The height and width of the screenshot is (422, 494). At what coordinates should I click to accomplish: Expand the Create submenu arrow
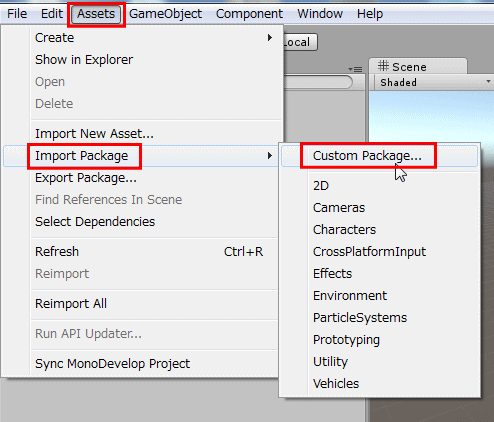tap(270, 38)
